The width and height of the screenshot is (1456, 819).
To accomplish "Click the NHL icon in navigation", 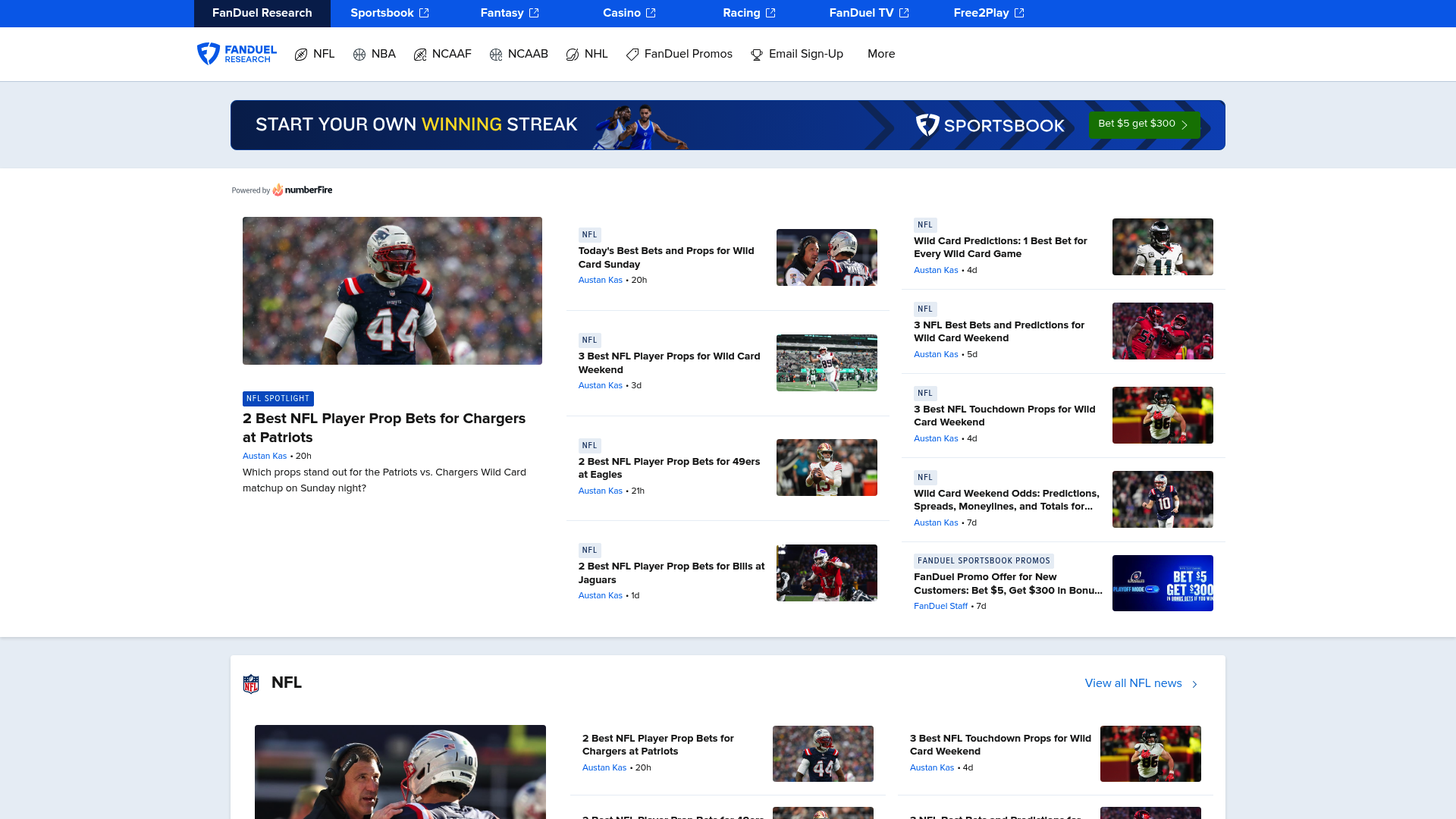I will [573, 55].
